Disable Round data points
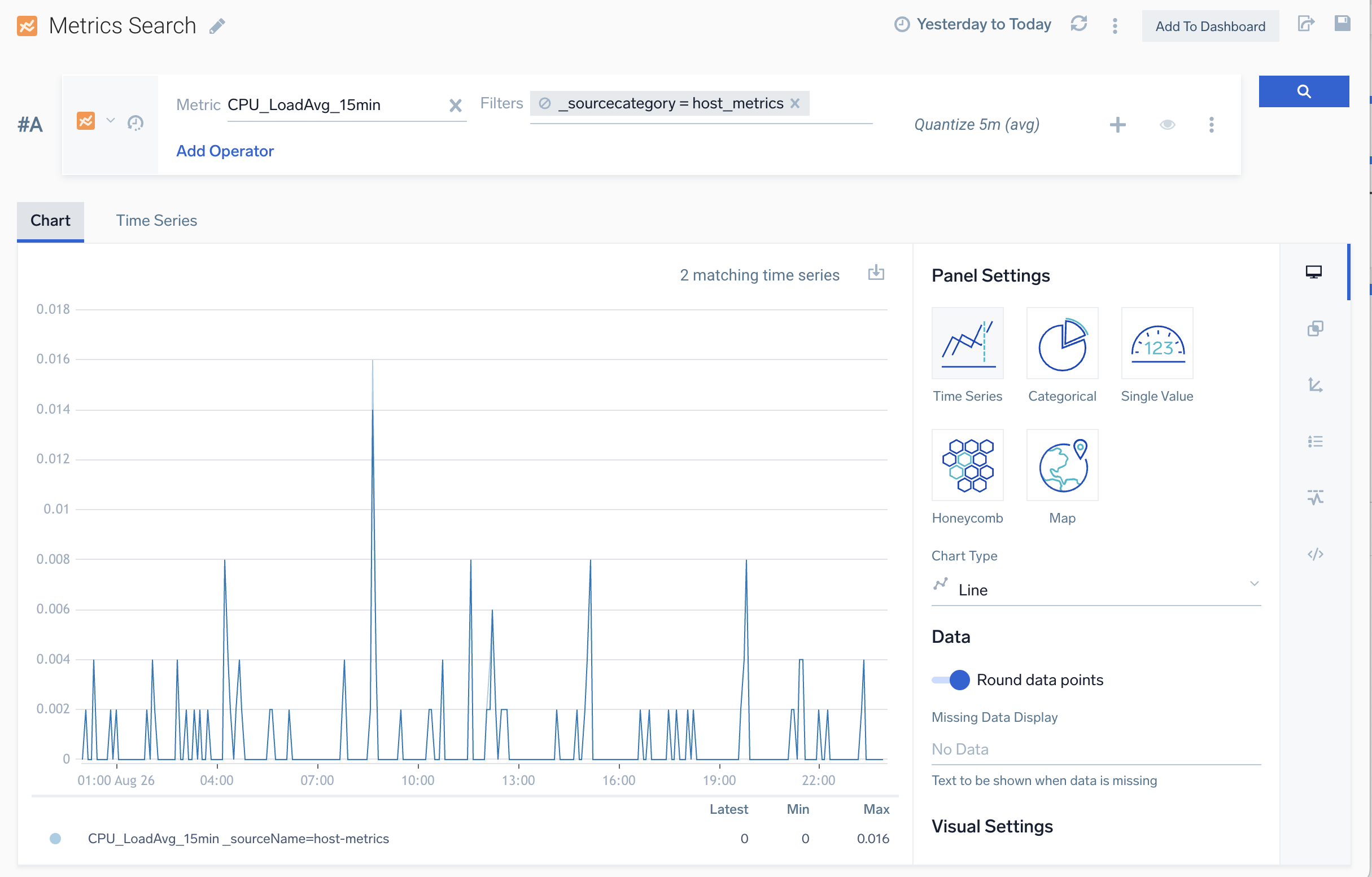The image size is (1372, 877). (949, 679)
